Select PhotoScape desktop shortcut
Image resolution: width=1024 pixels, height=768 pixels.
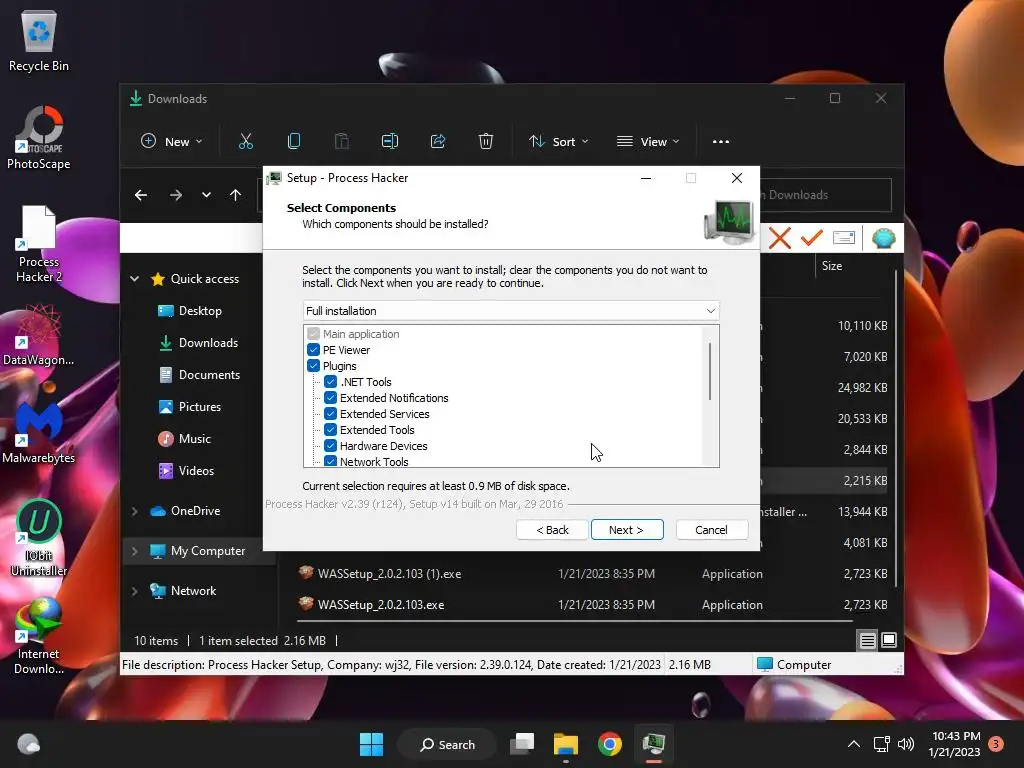tap(39, 138)
